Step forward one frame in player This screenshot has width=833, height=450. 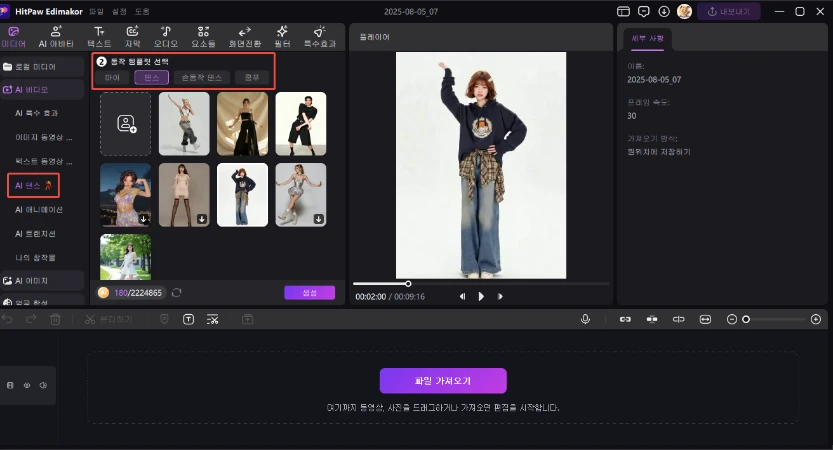pos(500,296)
